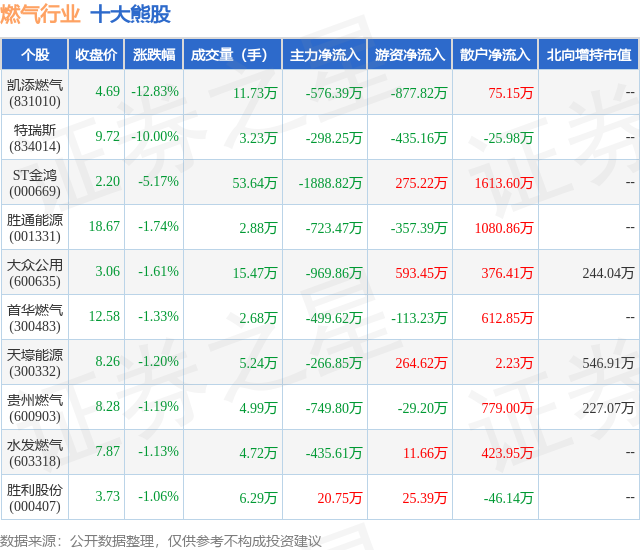The width and height of the screenshot is (640, 550).
Task: Click main inflow 20.75万
Action: [x=340, y=498]
